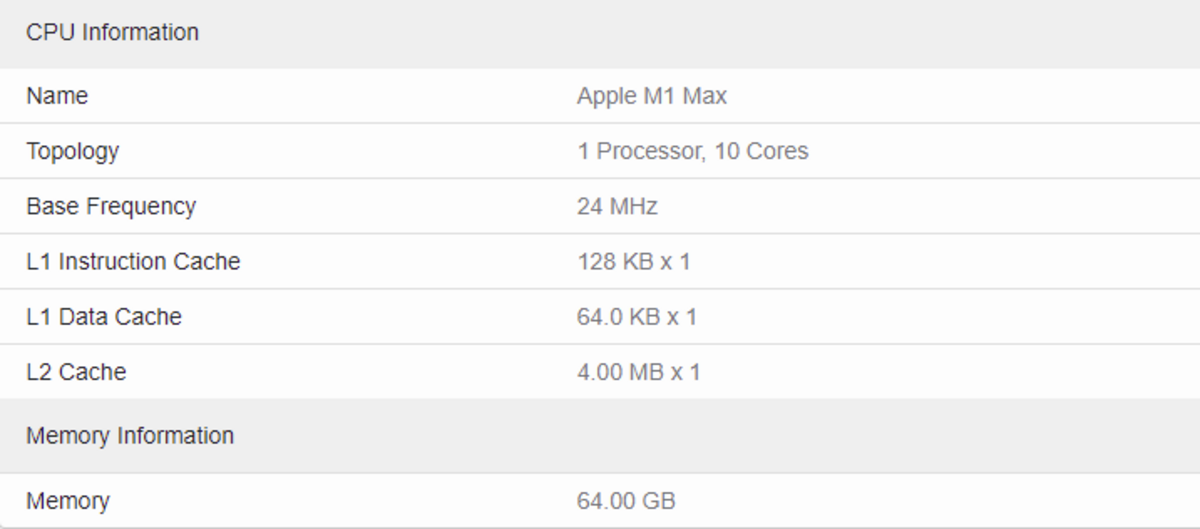Select the L2 Cache label
Viewport: 1200px width, 529px height.
coord(76,371)
